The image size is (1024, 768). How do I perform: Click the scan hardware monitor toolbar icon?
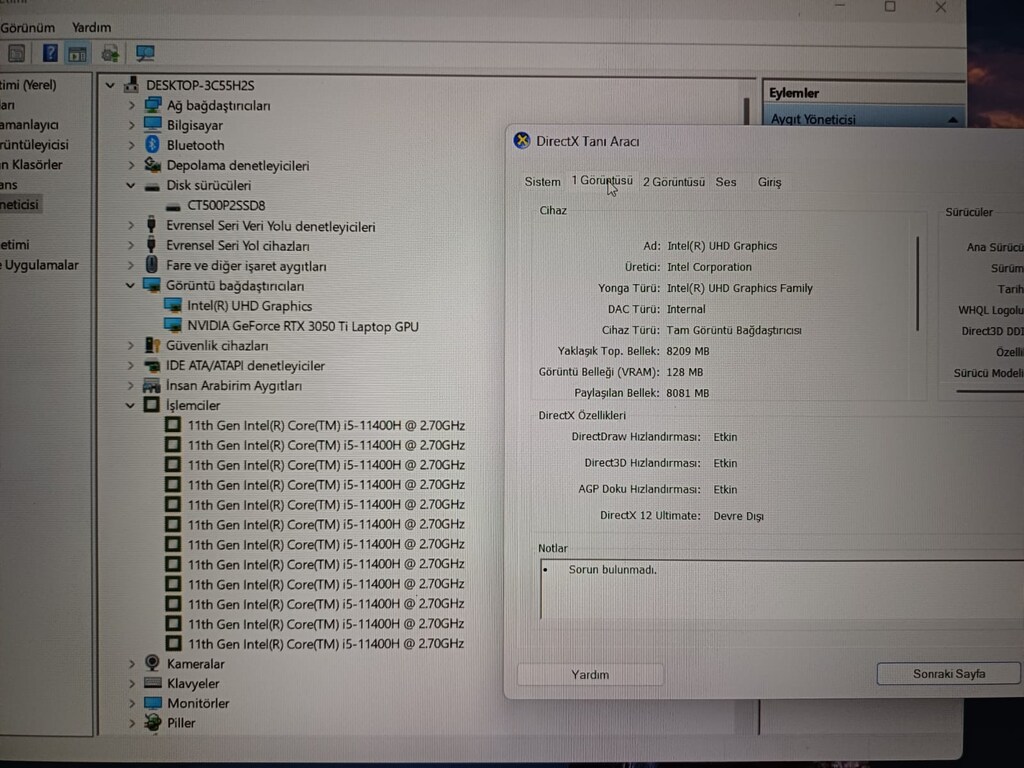tap(145, 53)
